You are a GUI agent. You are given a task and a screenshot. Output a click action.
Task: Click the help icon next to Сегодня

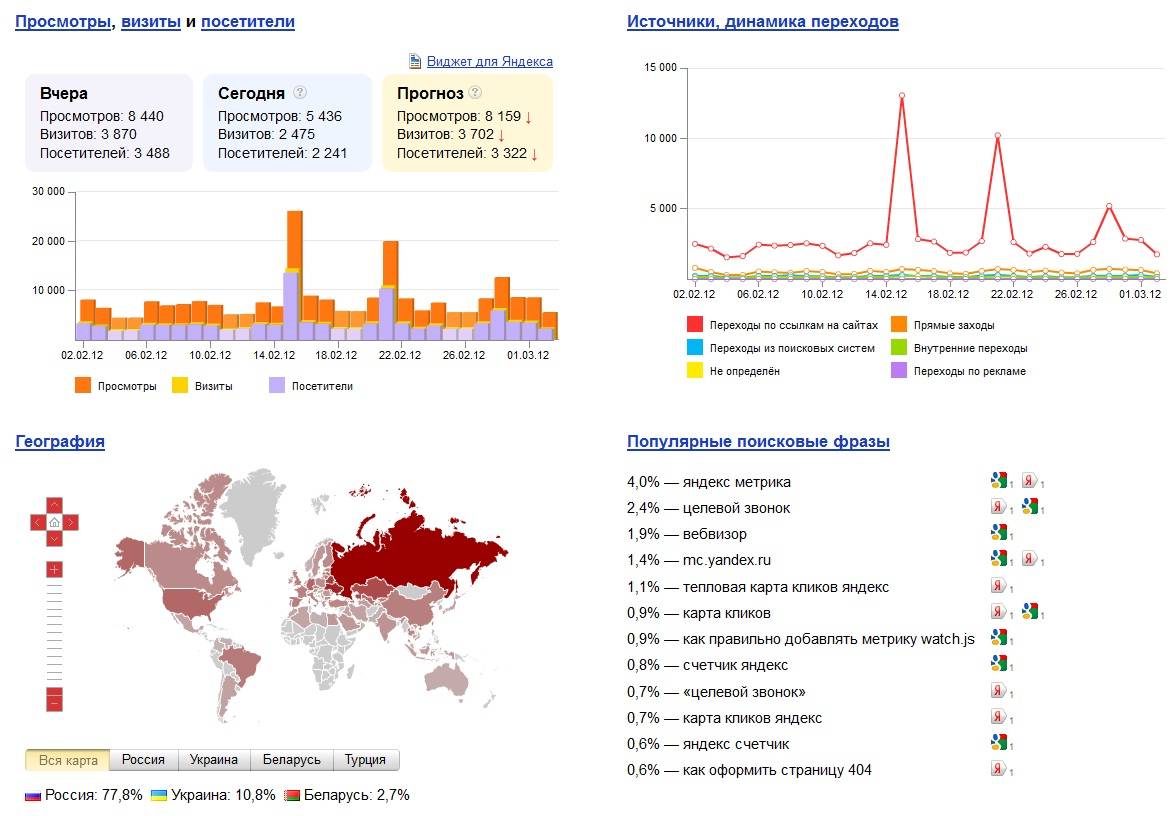(x=300, y=92)
